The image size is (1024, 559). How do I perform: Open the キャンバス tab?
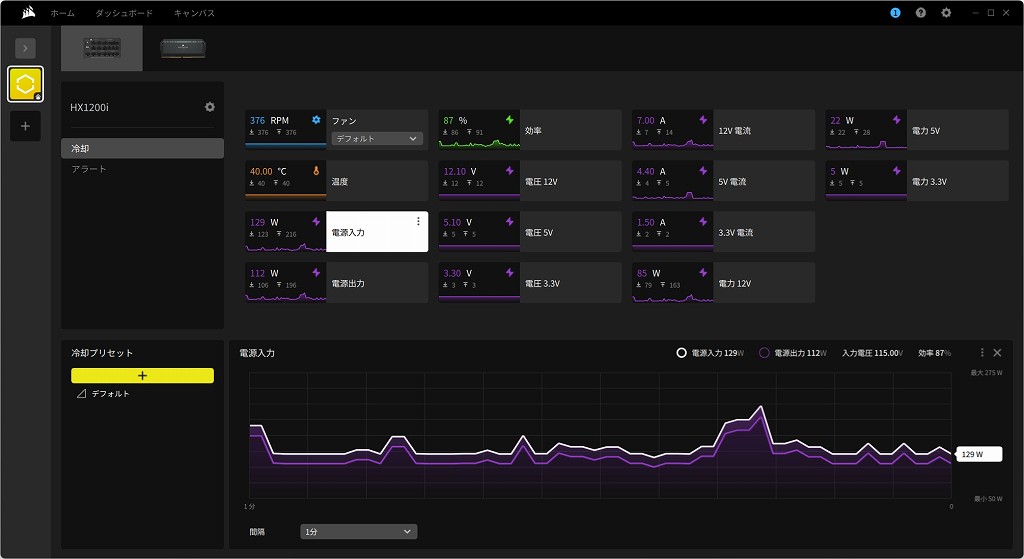click(194, 13)
